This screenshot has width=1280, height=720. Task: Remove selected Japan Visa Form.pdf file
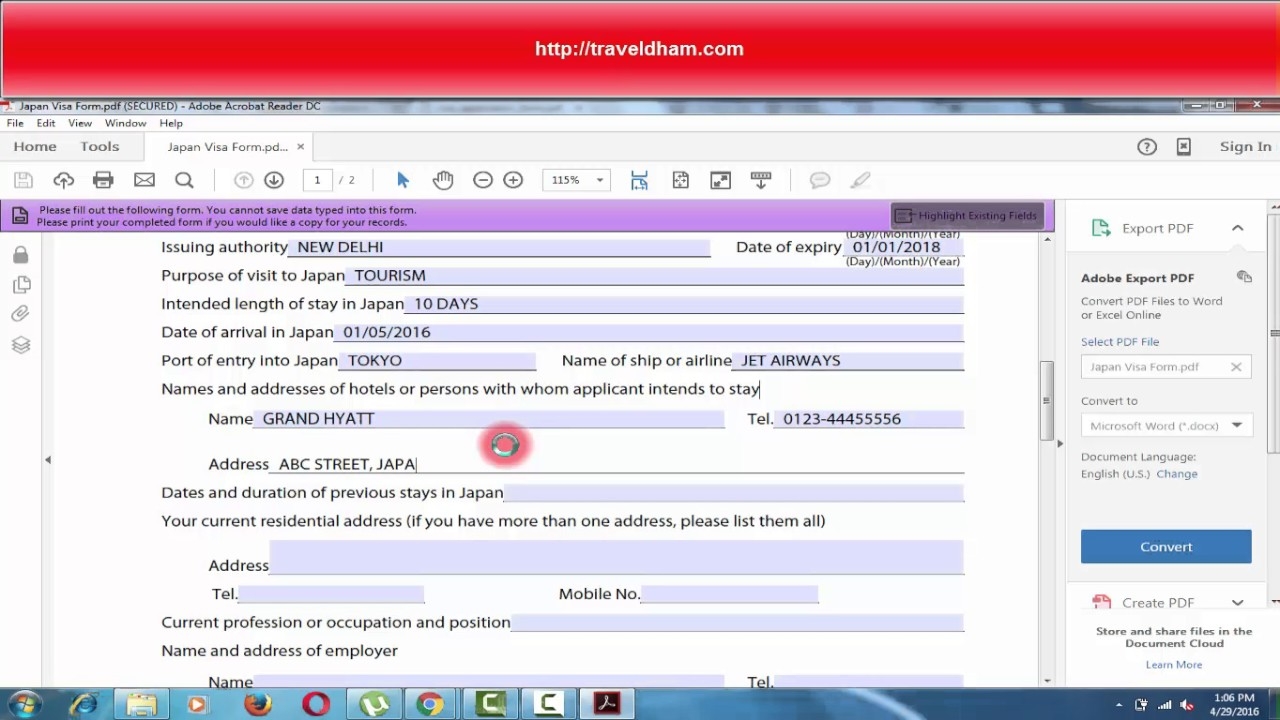[1236, 367]
